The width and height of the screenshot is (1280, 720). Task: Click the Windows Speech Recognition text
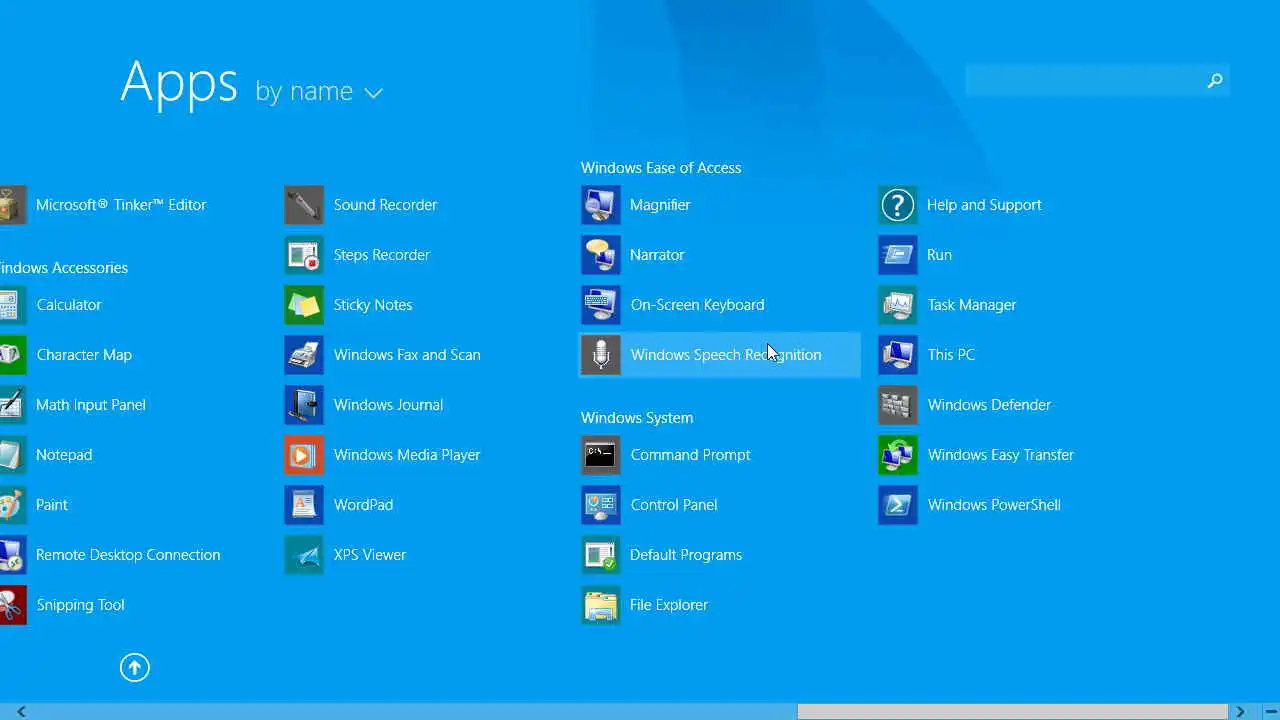[726, 355]
